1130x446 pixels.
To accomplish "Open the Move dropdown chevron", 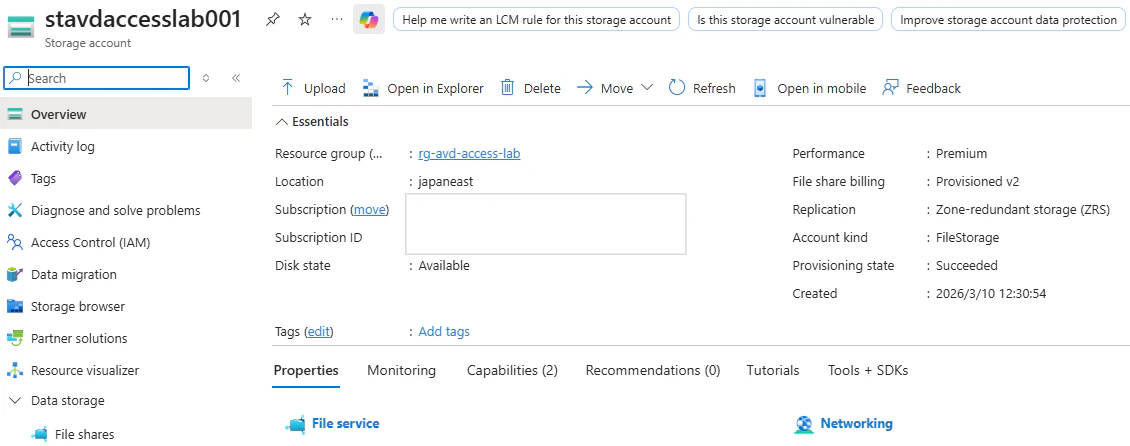I will point(646,87).
